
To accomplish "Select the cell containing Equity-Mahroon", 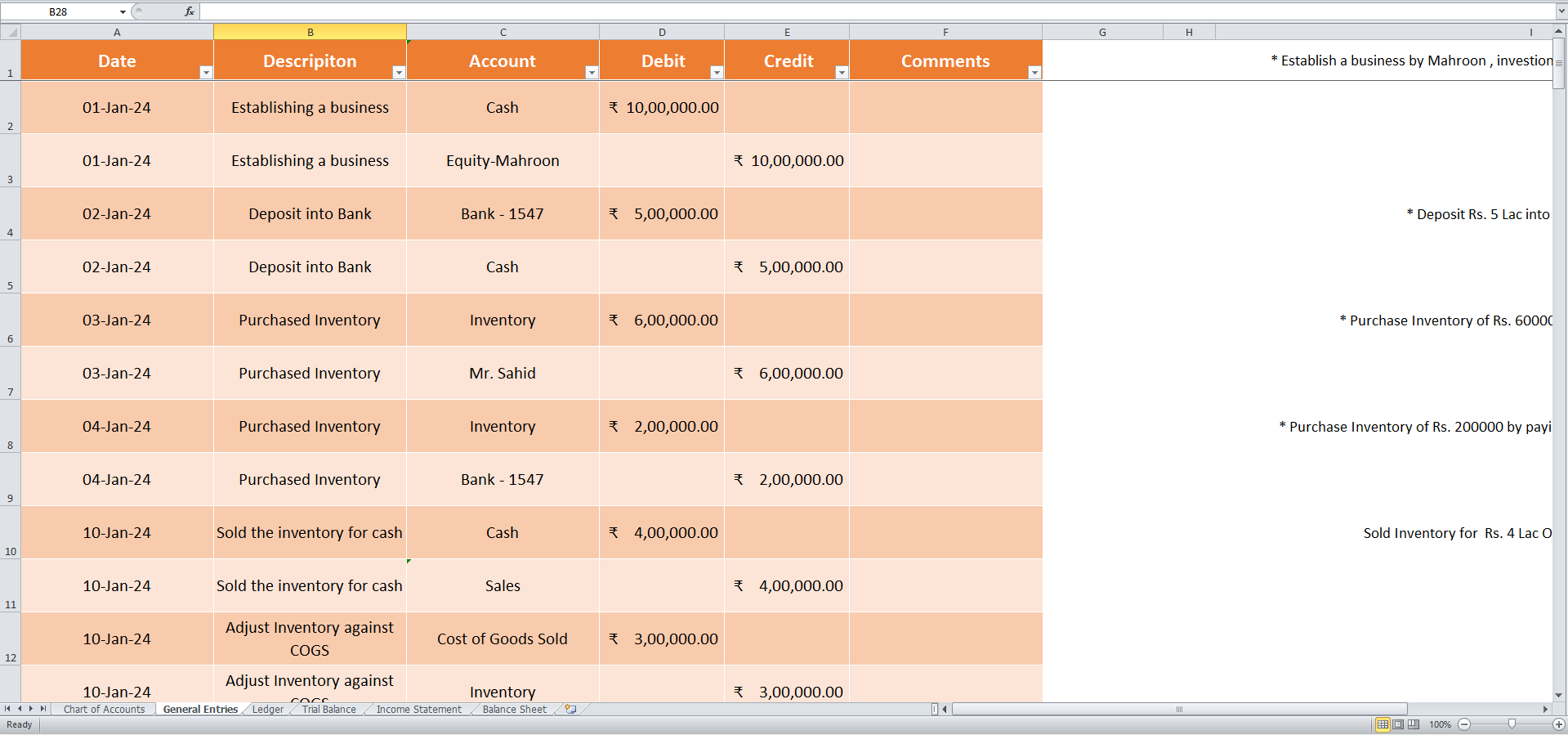I will point(503,161).
